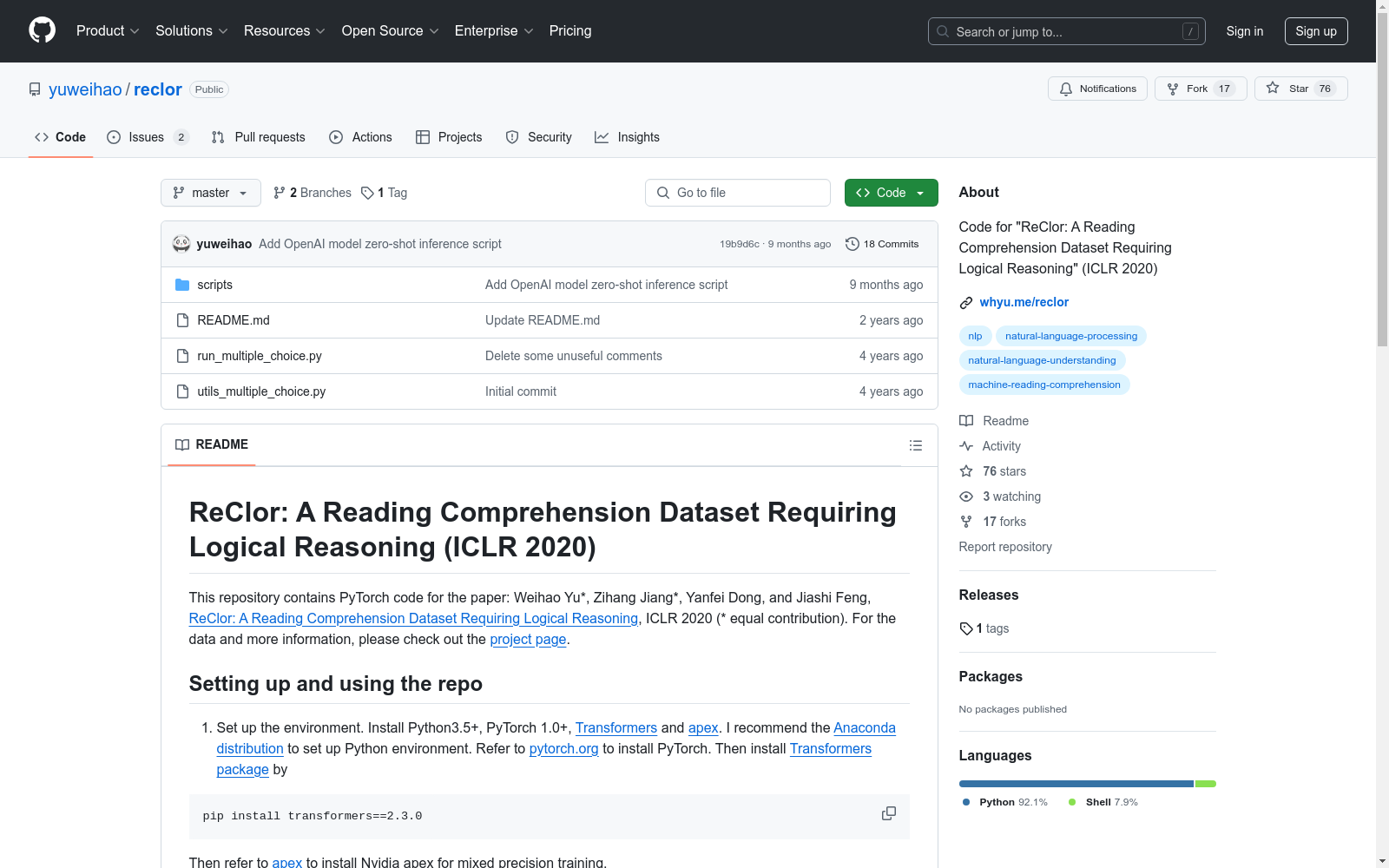Click the fork icon beside 17 forks
The width and height of the screenshot is (1389, 868).
966,522
